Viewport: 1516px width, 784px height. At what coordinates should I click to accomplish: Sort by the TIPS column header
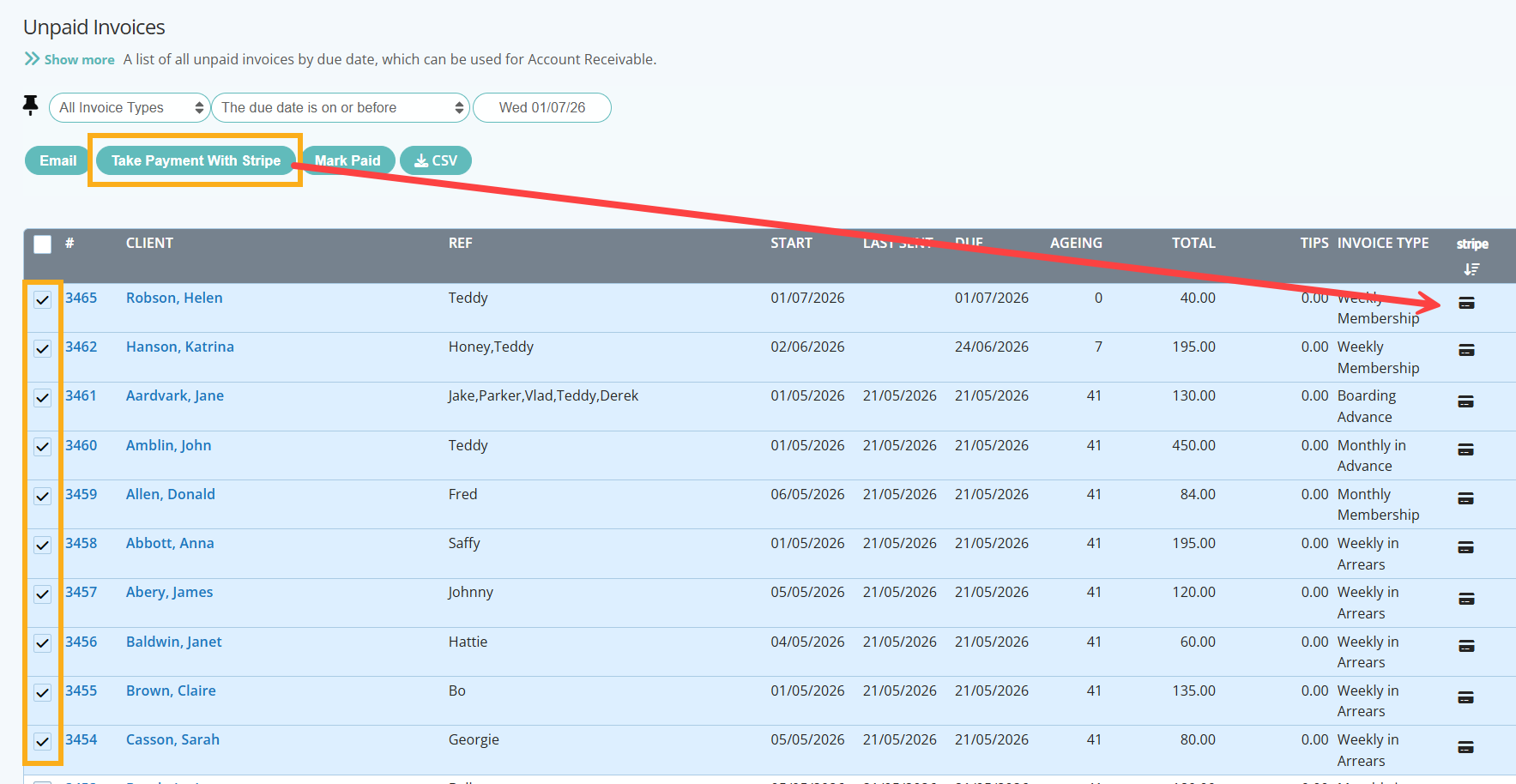pyautogui.click(x=1314, y=243)
